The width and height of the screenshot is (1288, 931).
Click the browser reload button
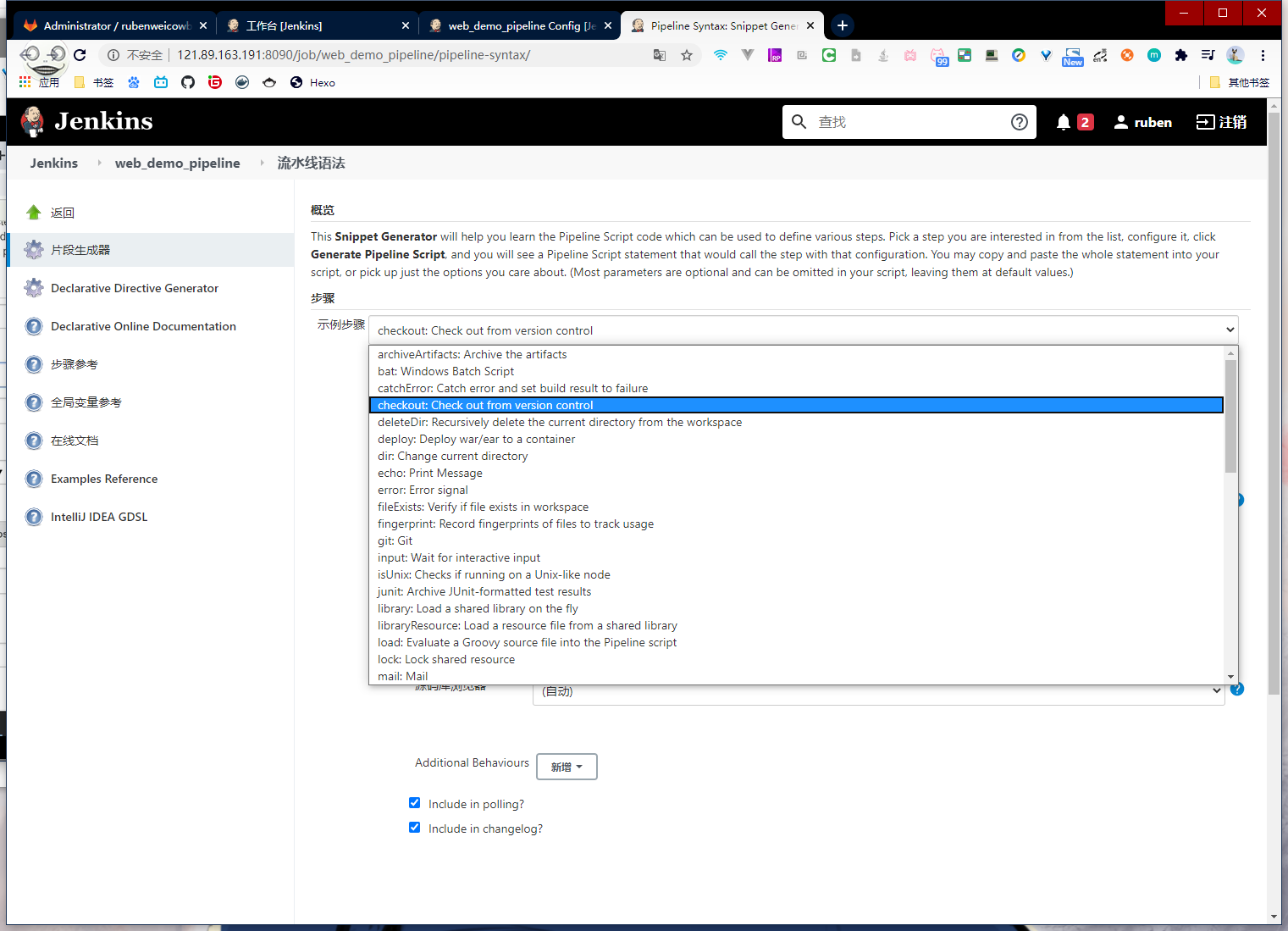(x=80, y=55)
